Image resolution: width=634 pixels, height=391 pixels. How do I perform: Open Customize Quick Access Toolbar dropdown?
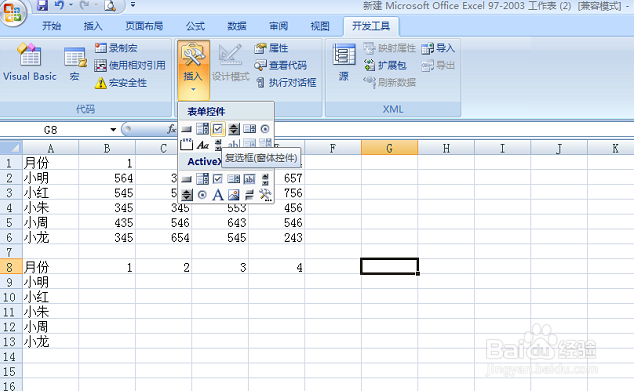pyautogui.click(x=133, y=5)
